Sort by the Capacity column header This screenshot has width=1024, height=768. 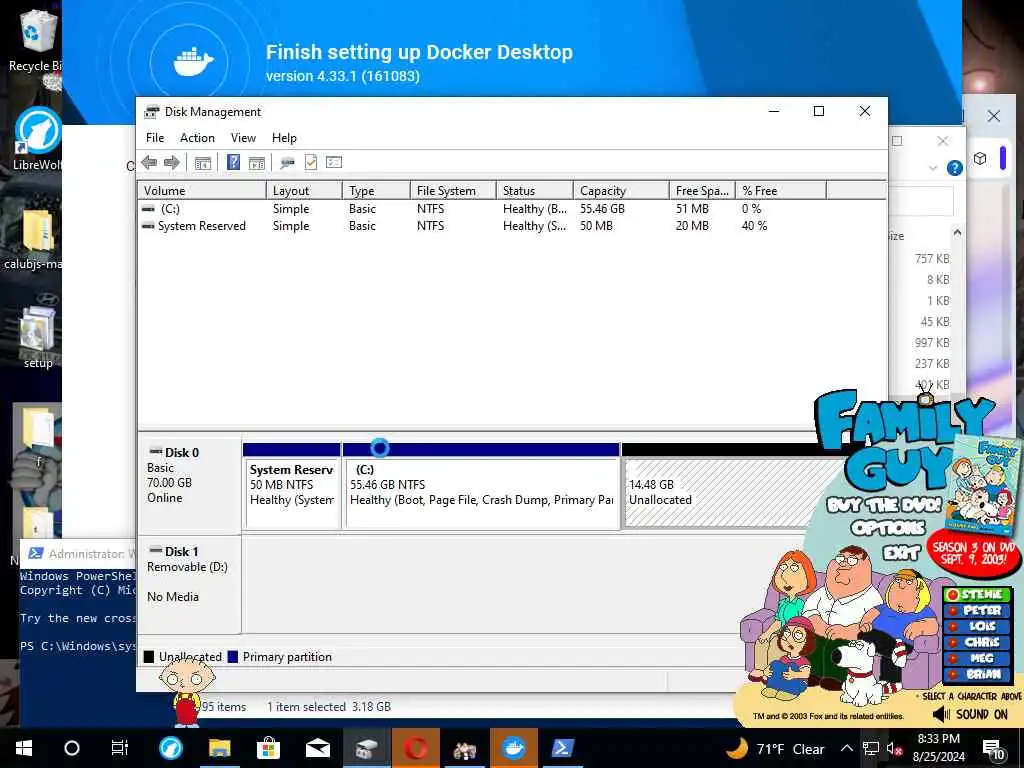point(621,190)
